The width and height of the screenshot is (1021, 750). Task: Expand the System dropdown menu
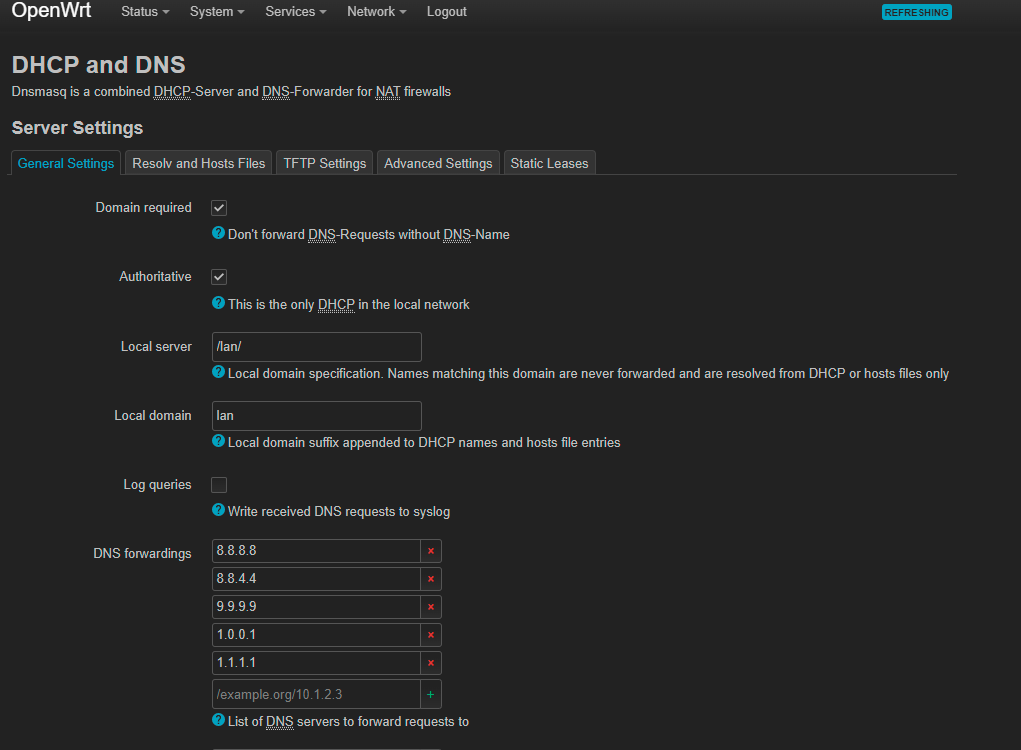[217, 12]
